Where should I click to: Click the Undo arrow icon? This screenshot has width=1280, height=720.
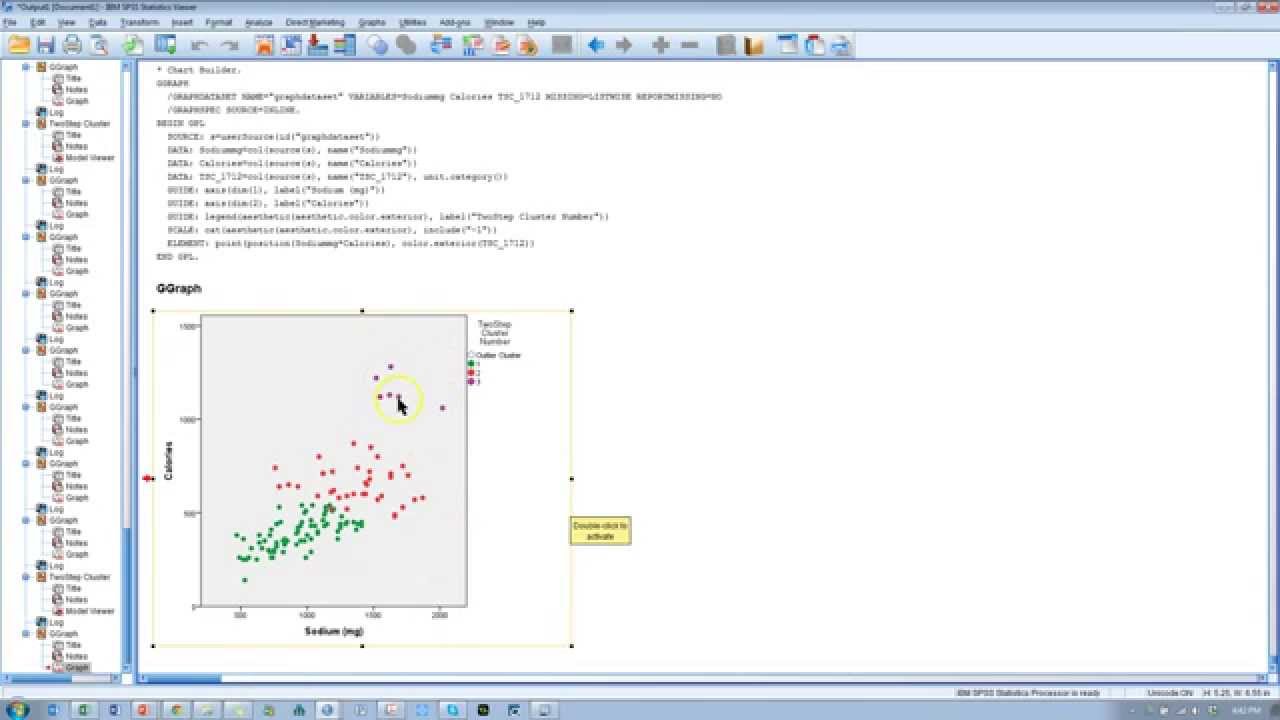tap(199, 45)
